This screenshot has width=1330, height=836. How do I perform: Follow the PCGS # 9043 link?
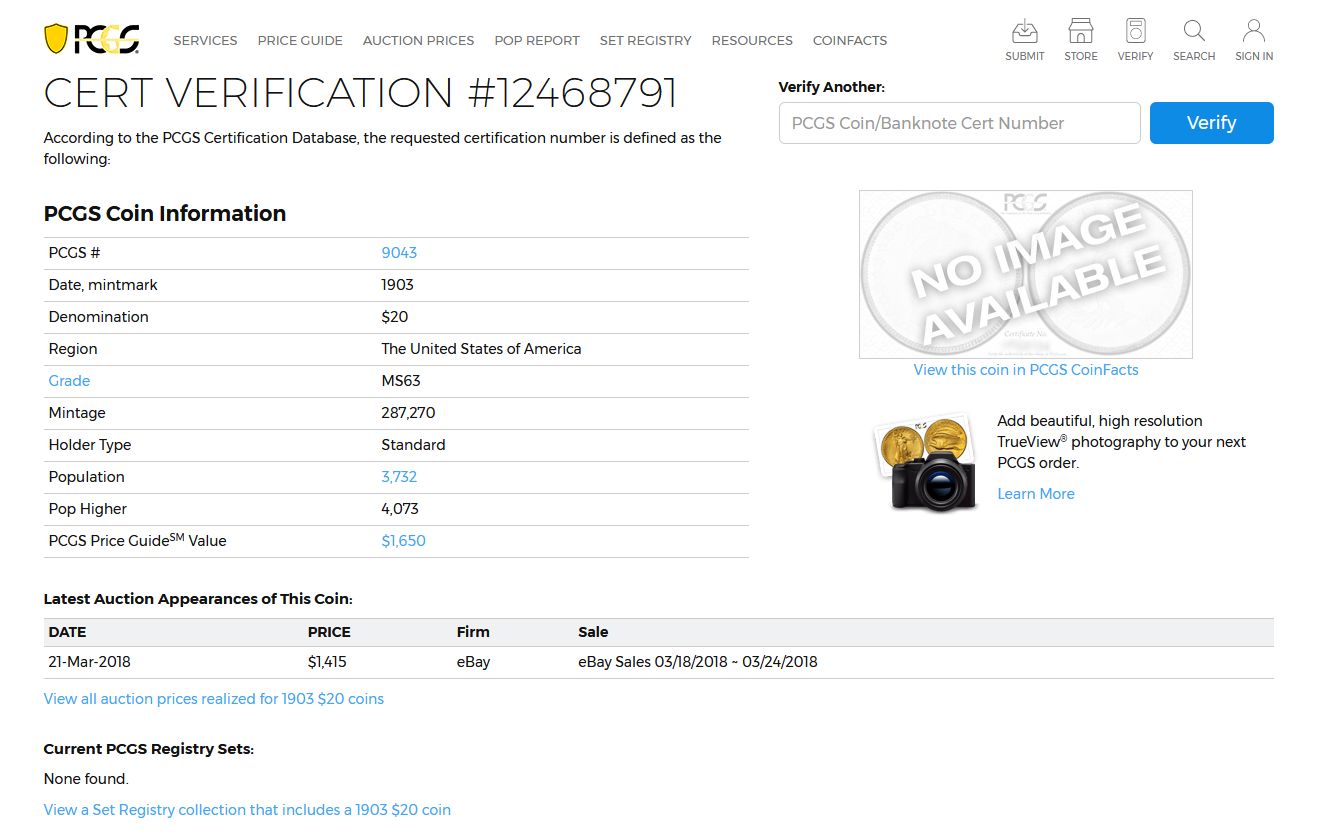pos(399,253)
